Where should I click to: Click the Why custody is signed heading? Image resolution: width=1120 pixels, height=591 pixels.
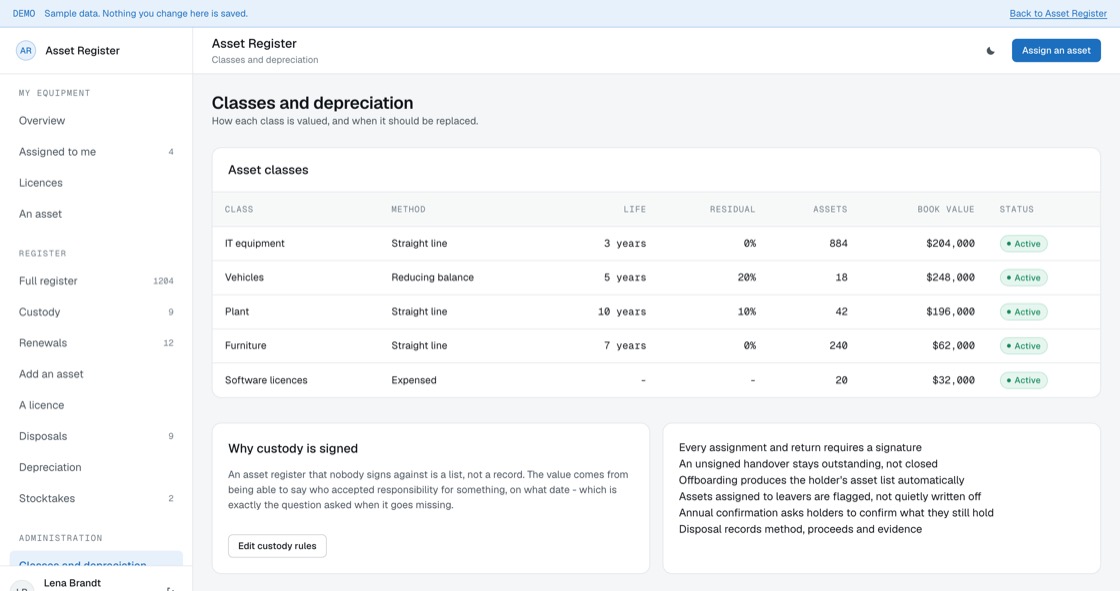[x=293, y=449]
